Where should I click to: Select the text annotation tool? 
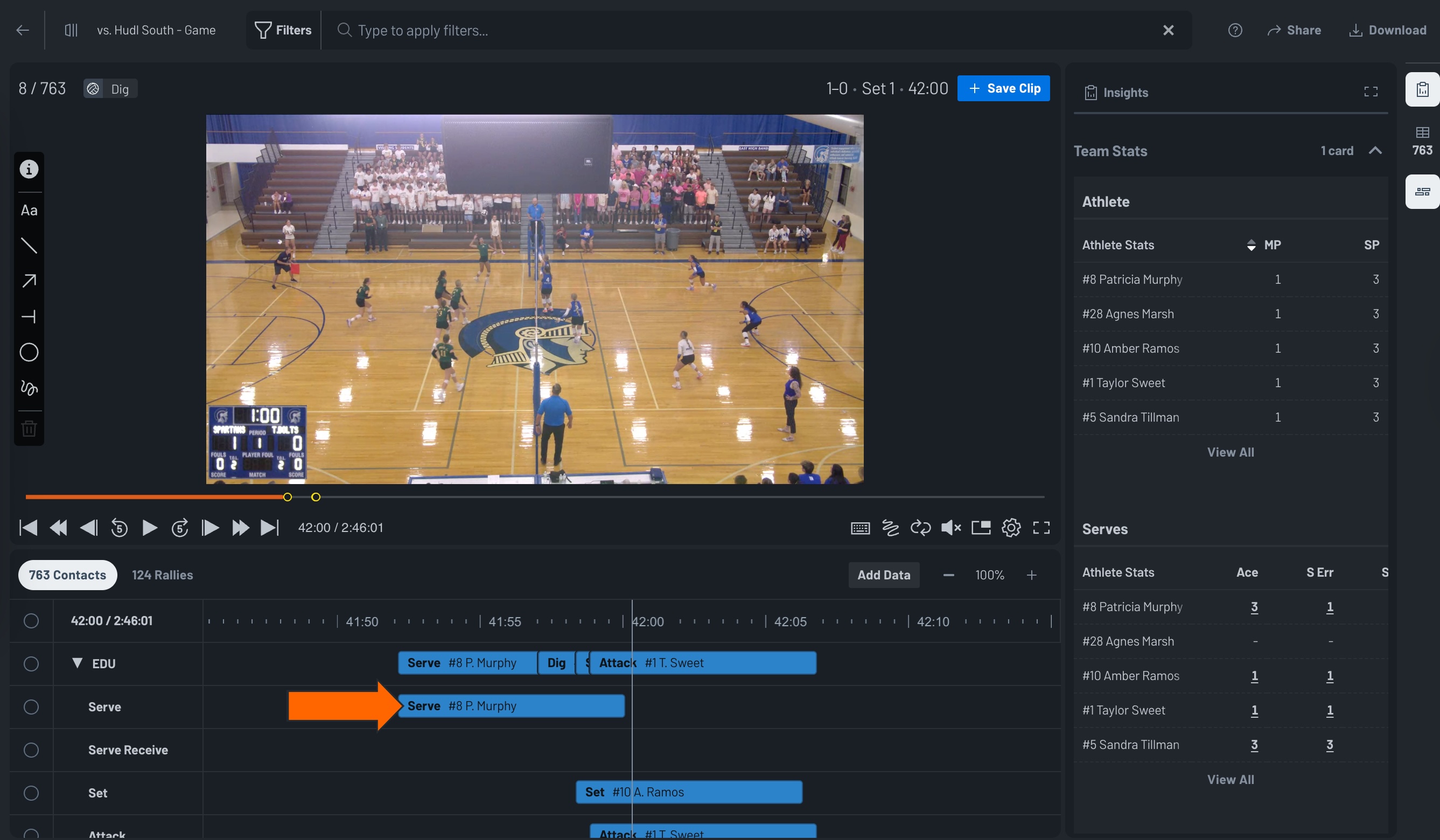(29, 211)
